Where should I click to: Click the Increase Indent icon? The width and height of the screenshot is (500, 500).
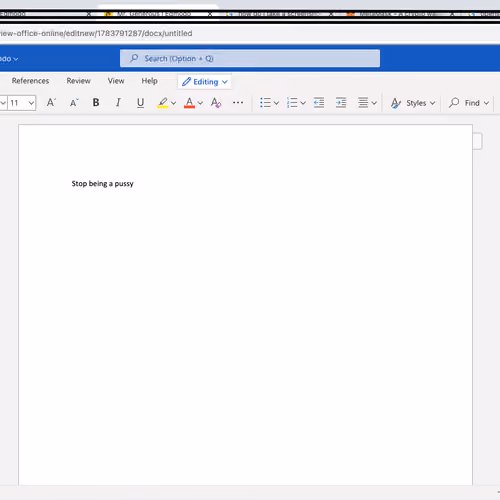point(341,103)
